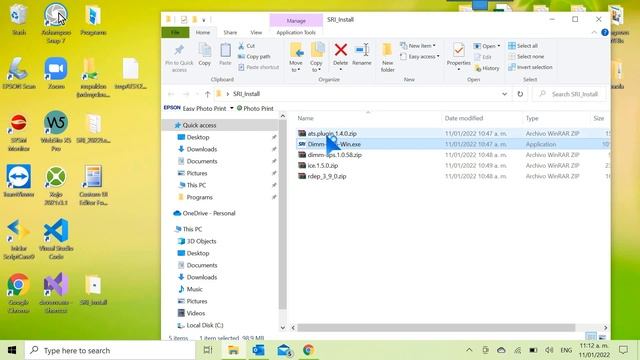Screen dimensions: 640x360
Task: Click Select none in the ribbon
Action: [x=526, y=56]
